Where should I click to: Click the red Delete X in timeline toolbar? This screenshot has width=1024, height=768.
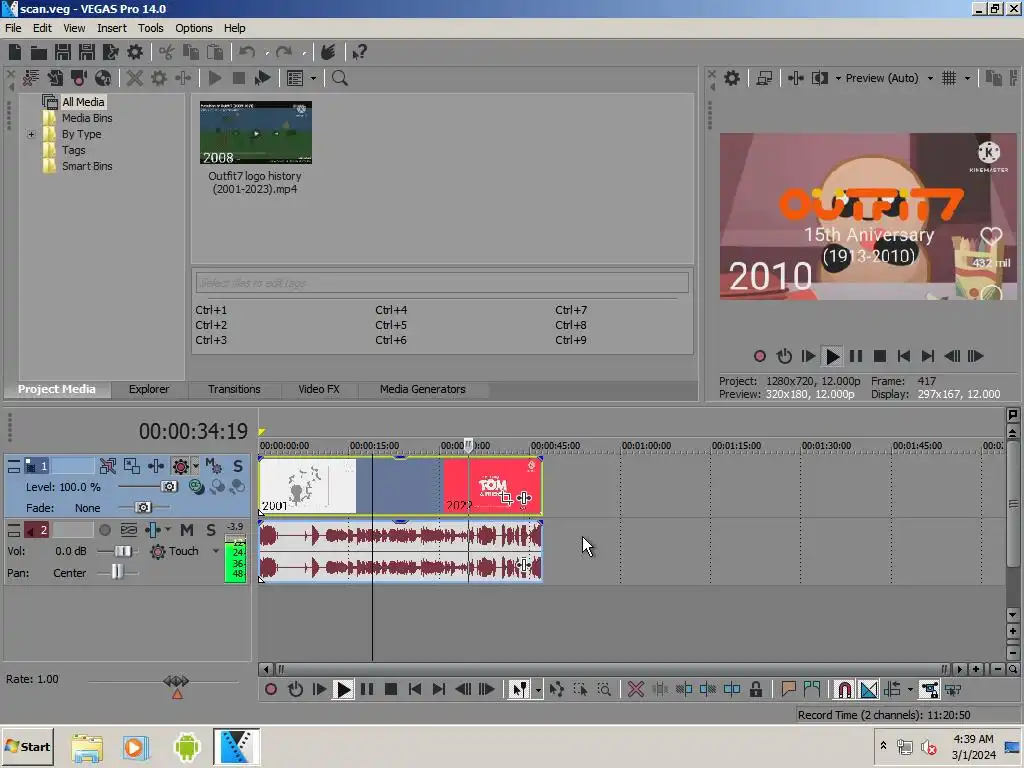[x=635, y=690]
